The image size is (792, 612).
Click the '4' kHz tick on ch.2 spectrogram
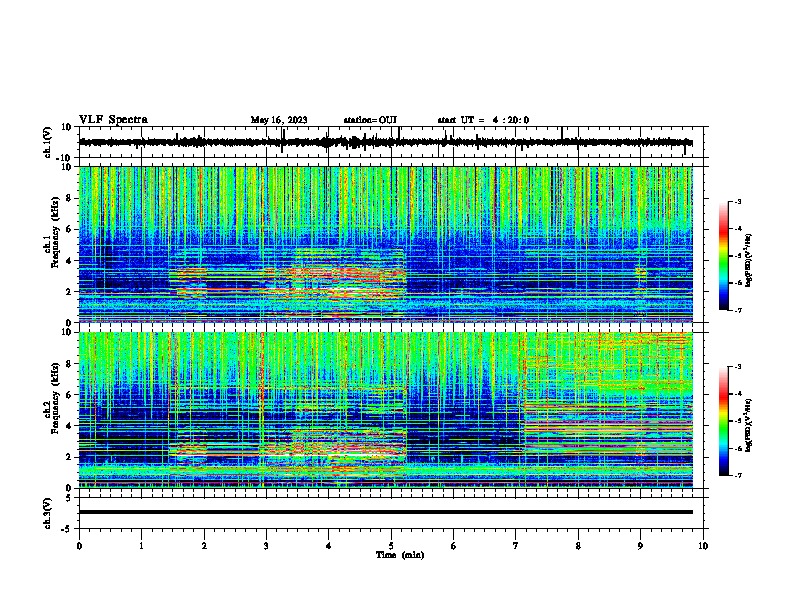(69, 426)
